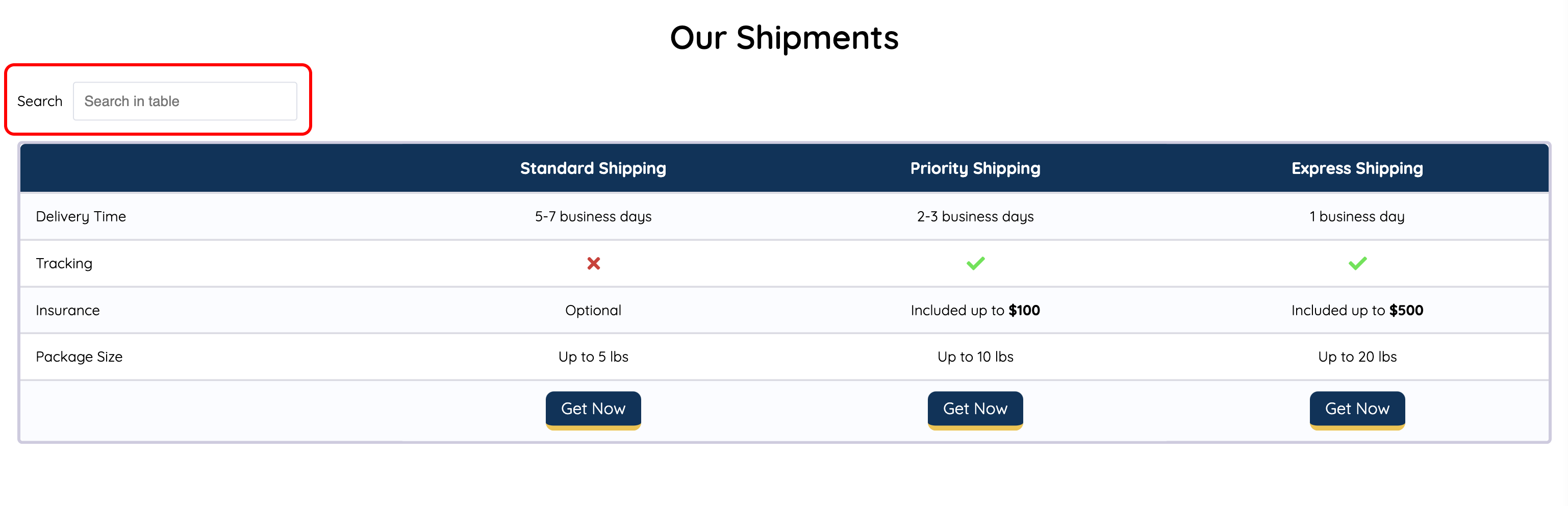Click the Our Shipments page heading
This screenshot has height=506, width=1568.
tap(784, 38)
